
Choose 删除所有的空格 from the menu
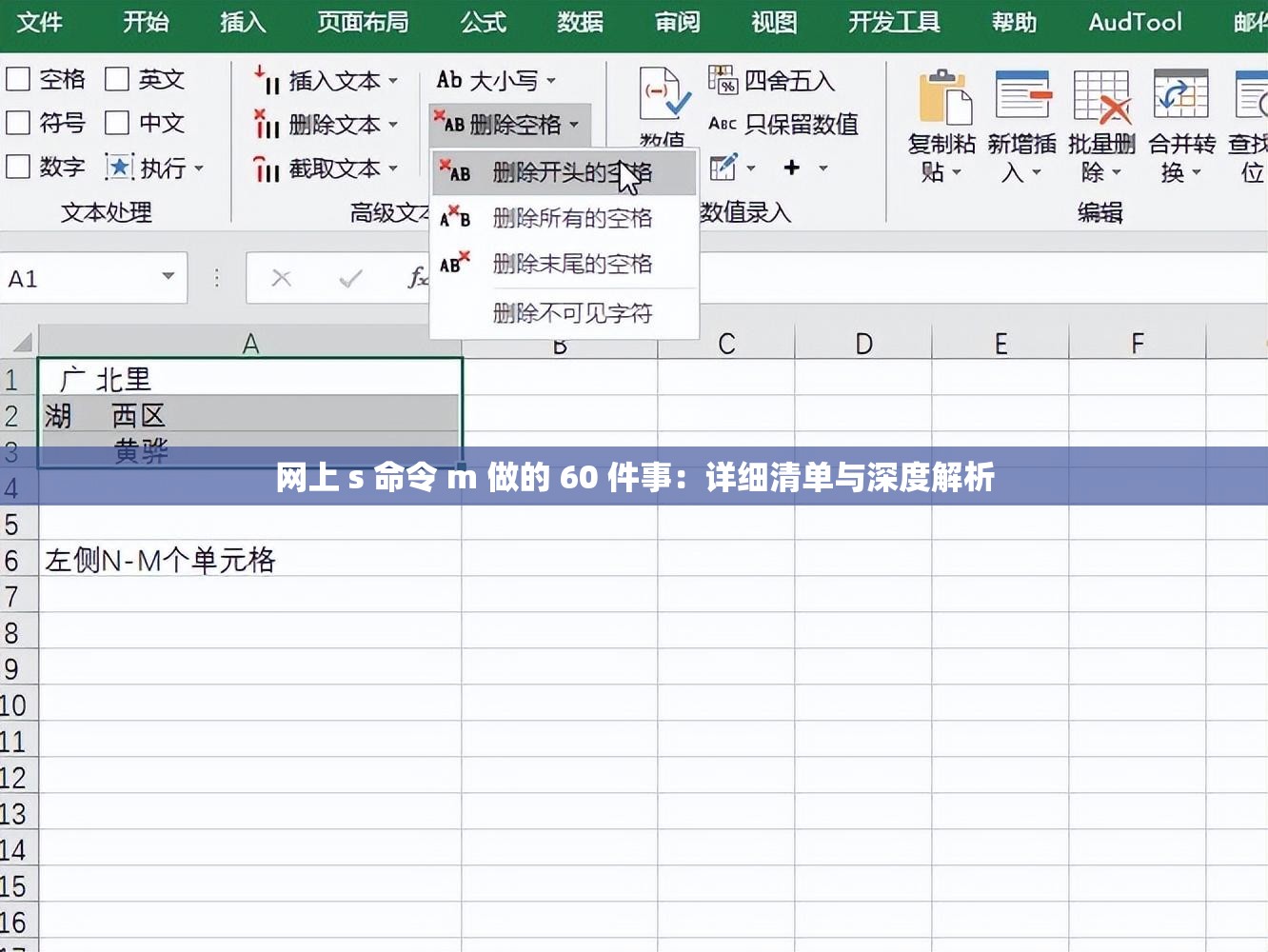coord(571,218)
